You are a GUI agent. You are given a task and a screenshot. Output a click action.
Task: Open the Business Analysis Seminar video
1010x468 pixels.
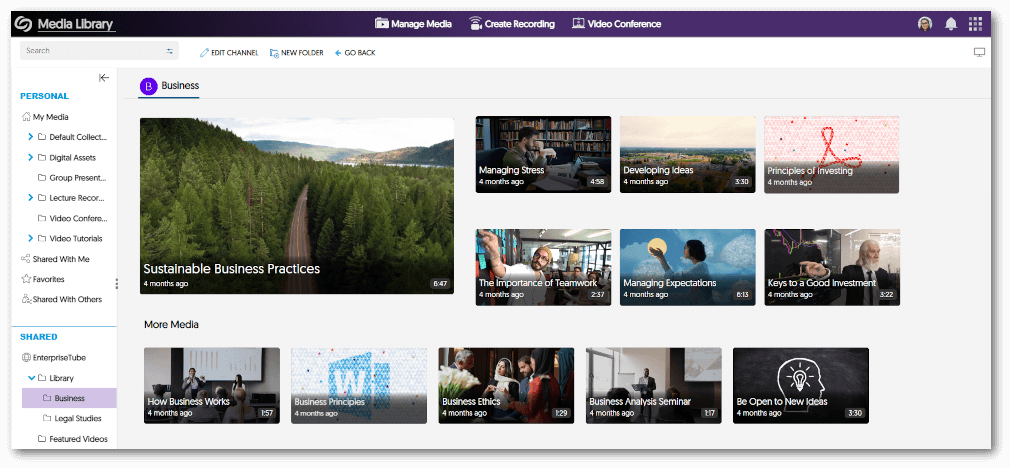tap(654, 386)
